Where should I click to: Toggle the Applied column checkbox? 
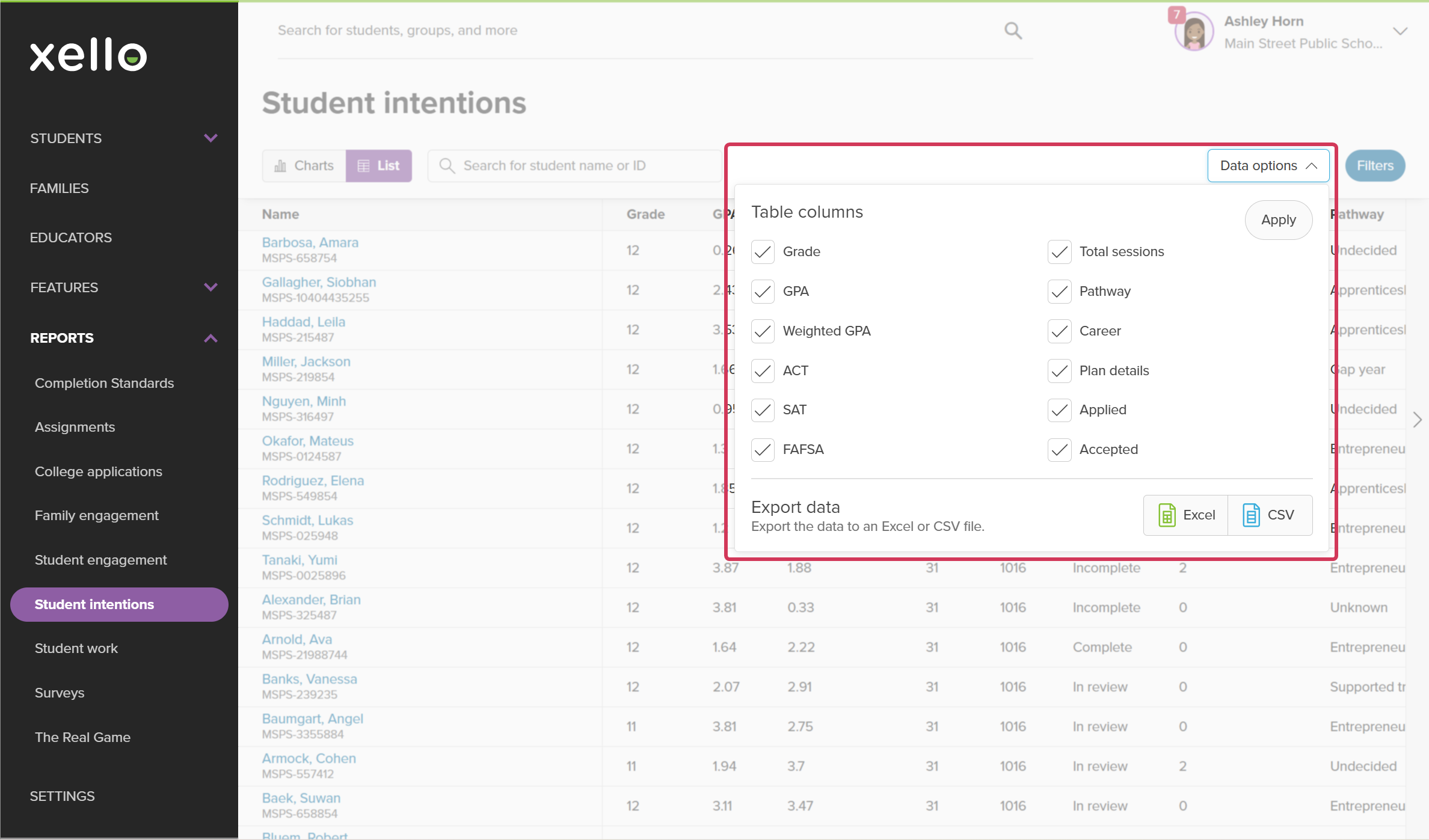[x=1059, y=410]
